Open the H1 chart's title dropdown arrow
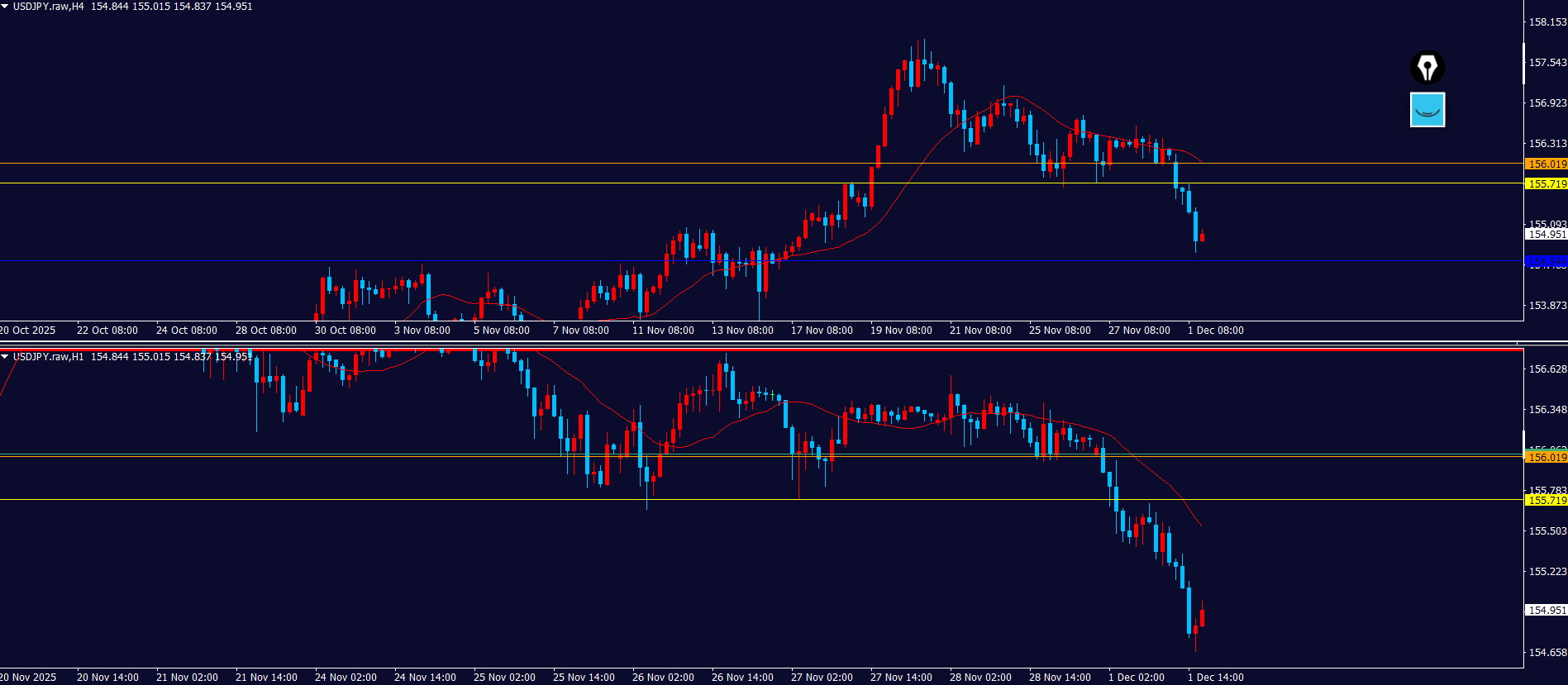This screenshot has height=685, width=1568. 5,357
